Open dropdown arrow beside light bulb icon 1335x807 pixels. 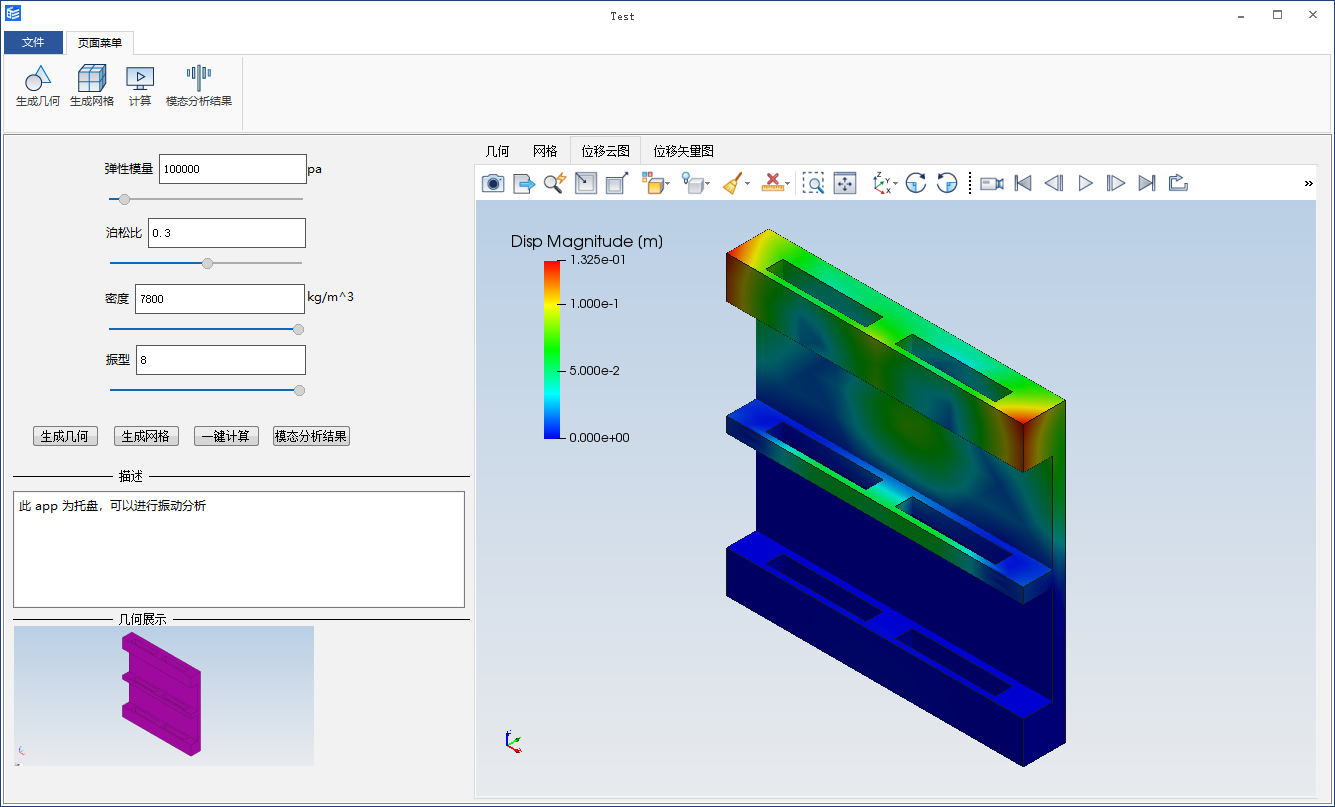708,184
